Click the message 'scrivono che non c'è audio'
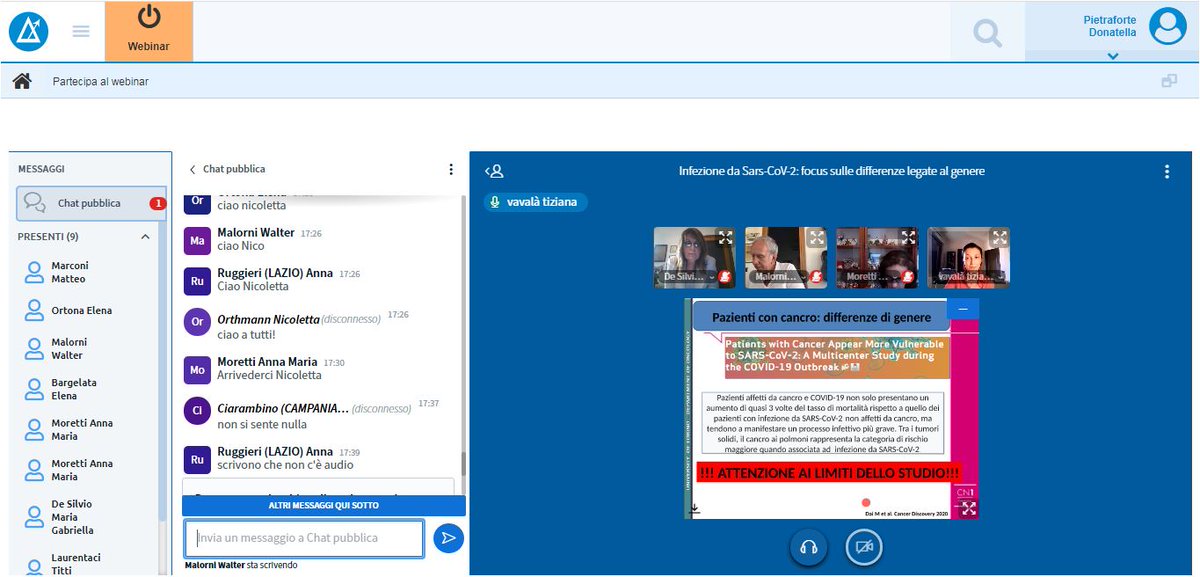1200x577 pixels. 285,465
